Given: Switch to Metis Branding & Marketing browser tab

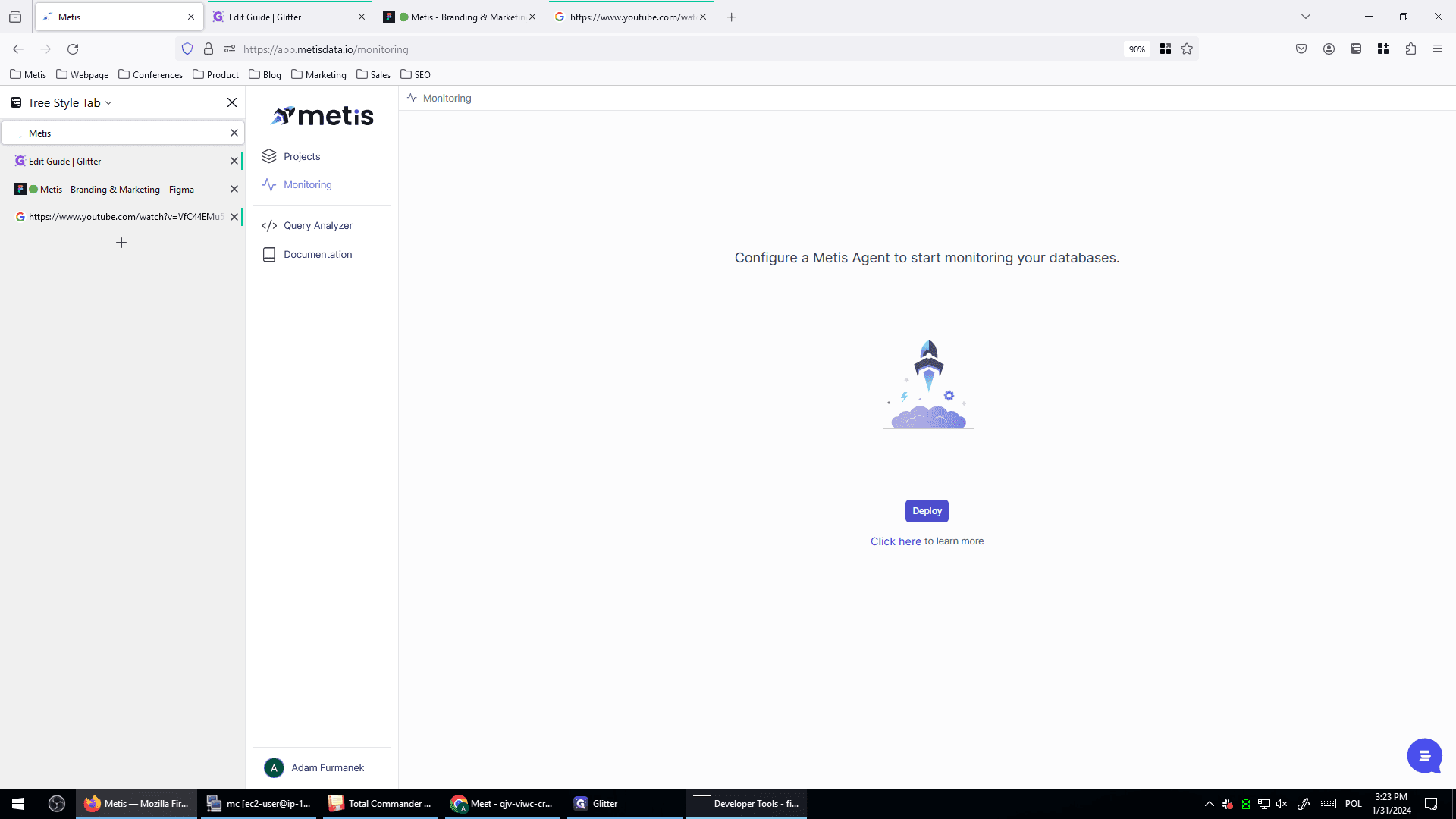Looking at the screenshot, I should pyautogui.click(x=460, y=17).
